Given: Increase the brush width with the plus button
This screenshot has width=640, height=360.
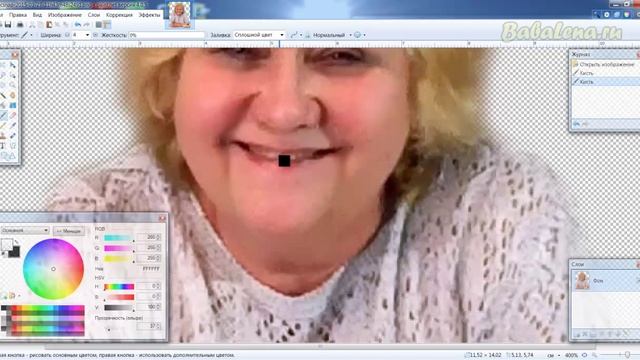Looking at the screenshot, I should pyautogui.click(x=95, y=35).
